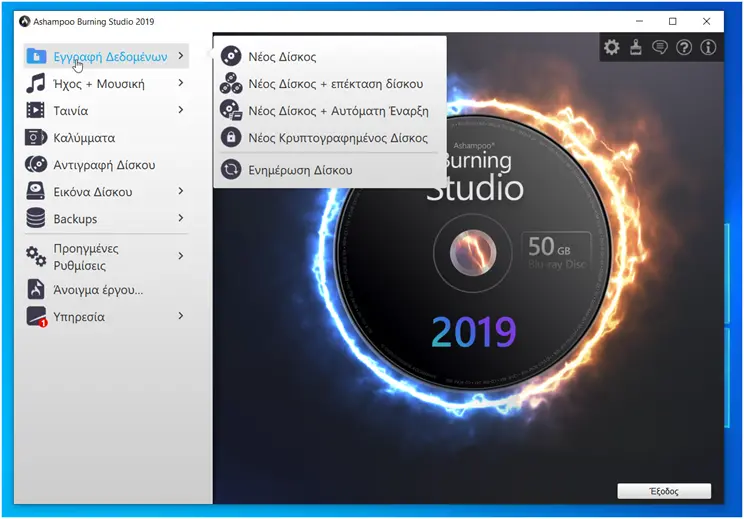Click the service icon with red badge
The height and width of the screenshot is (519, 745).
37,317
